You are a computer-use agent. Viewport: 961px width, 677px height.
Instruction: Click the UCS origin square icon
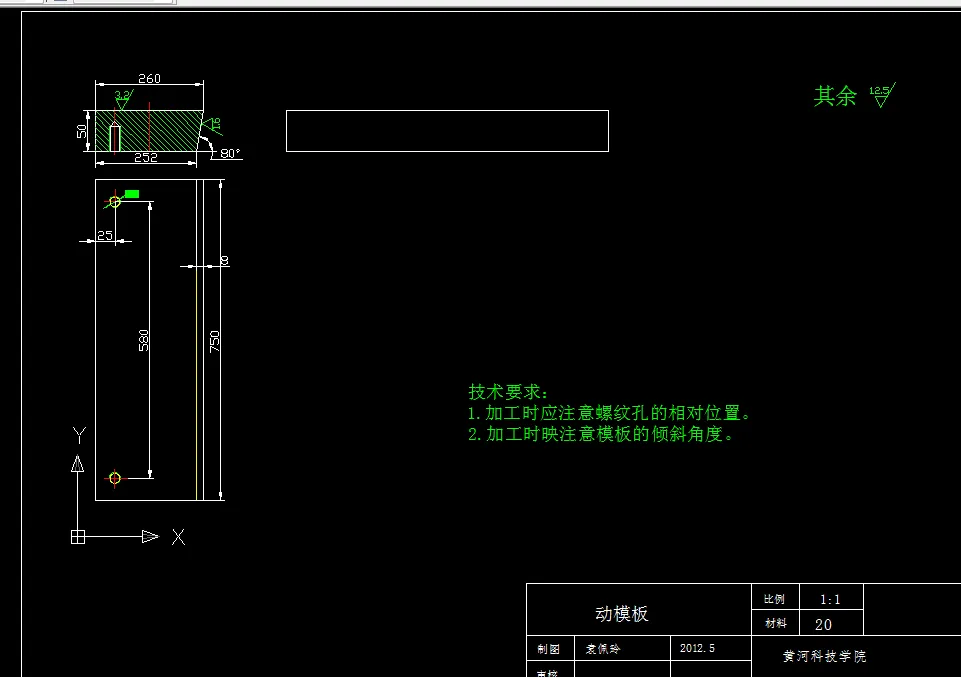click(78, 537)
